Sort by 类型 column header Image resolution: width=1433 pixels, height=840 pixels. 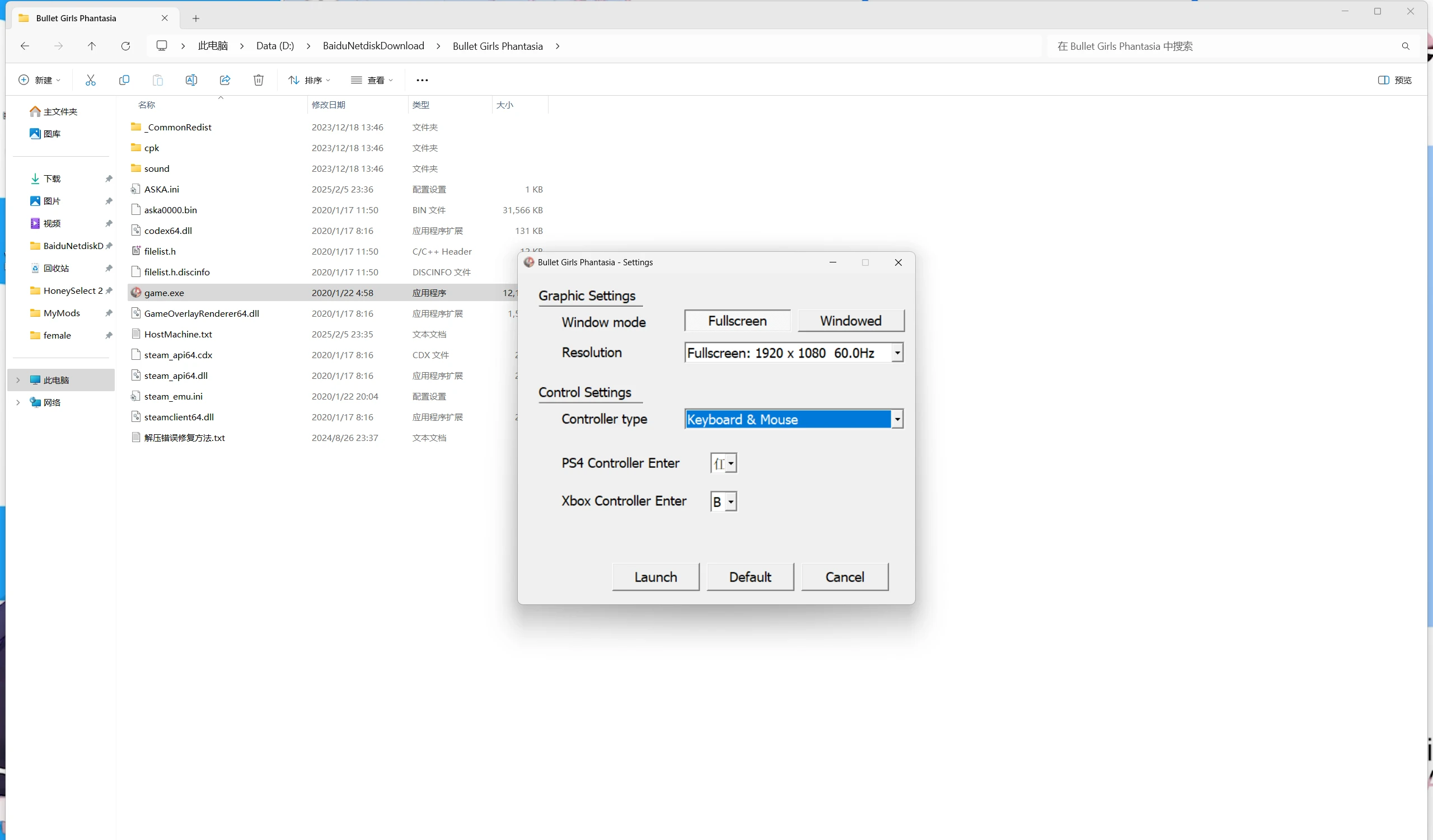421,105
